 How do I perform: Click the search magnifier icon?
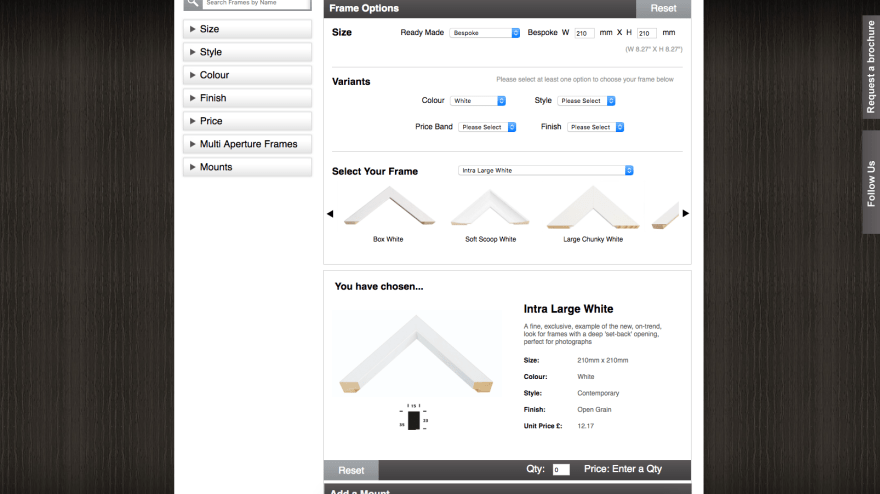(x=193, y=3)
